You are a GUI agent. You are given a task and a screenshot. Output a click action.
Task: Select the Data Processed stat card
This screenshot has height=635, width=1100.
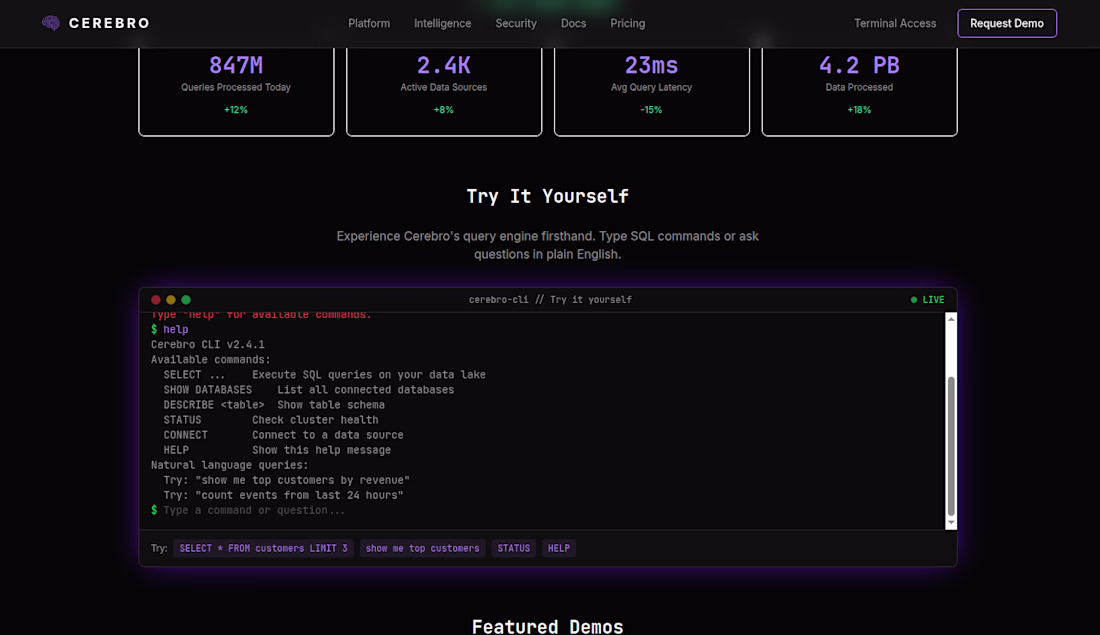[x=859, y=91]
